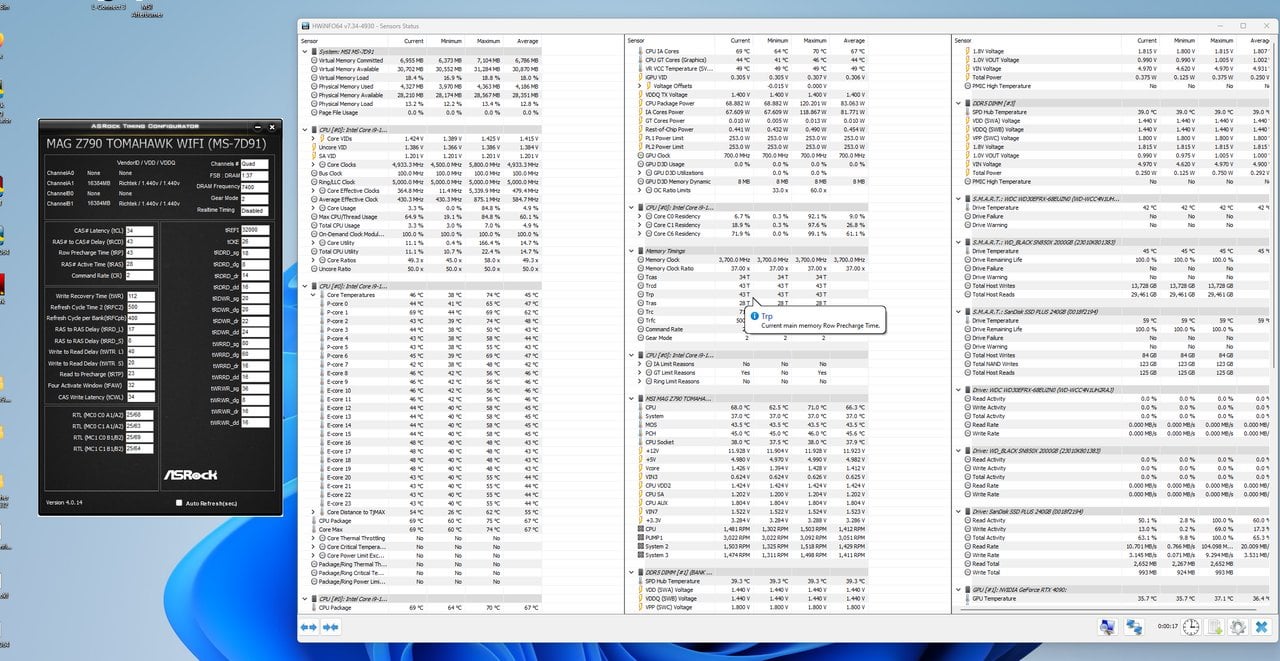This screenshot has height=661, width=1280.
Task: Expand the Core Clocks row
Action: click(313, 165)
